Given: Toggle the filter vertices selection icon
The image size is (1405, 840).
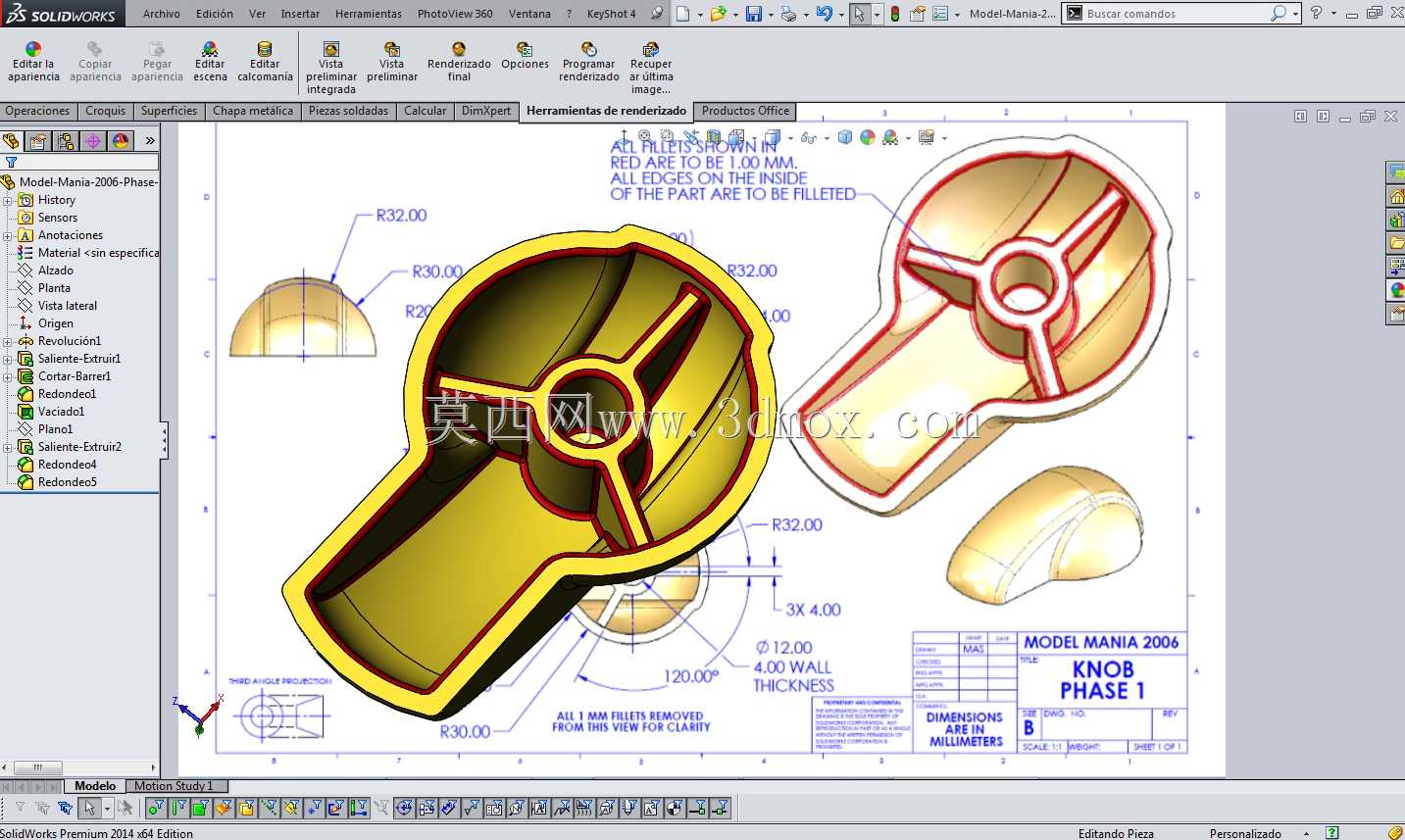Looking at the screenshot, I should coord(156,808).
